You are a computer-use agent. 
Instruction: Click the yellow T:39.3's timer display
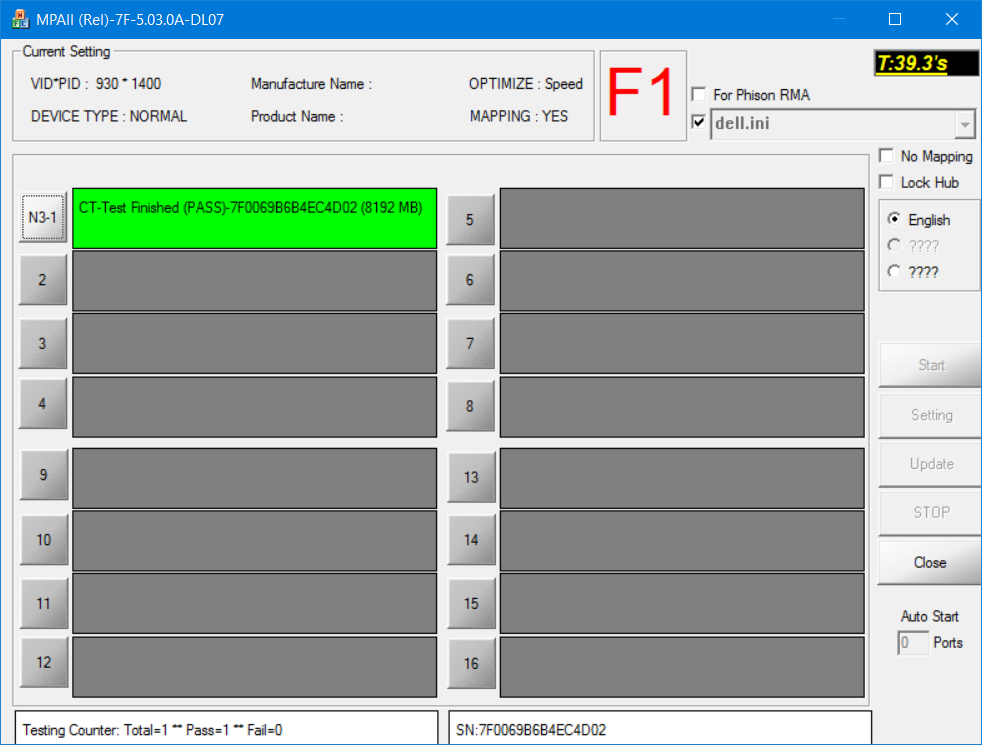[x=925, y=62]
